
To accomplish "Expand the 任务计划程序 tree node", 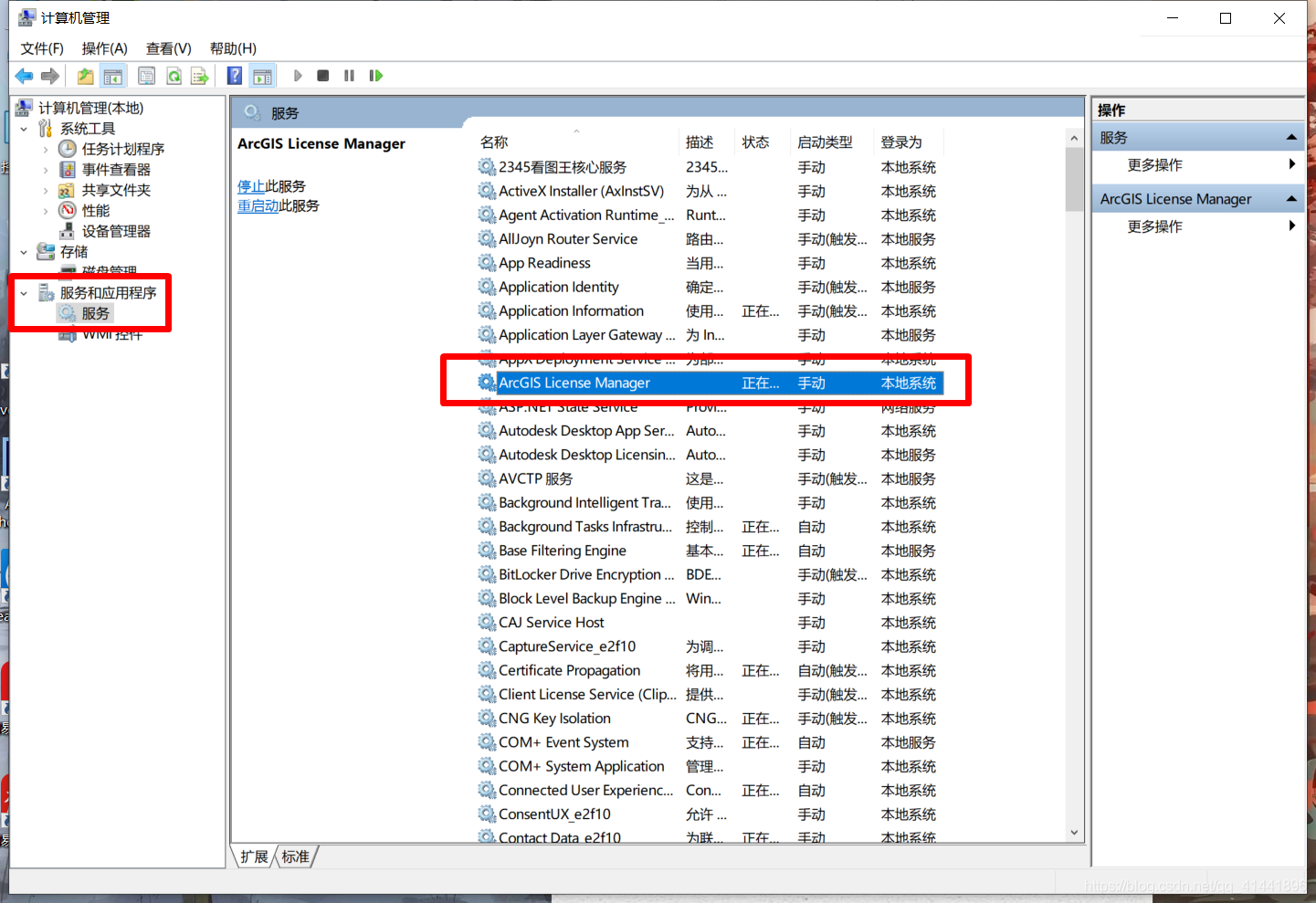I will [x=46, y=149].
